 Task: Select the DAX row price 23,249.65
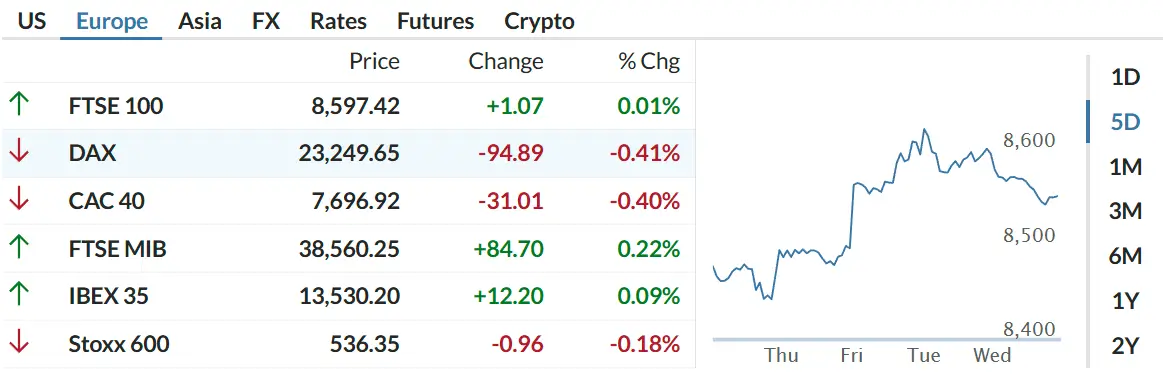click(x=349, y=153)
